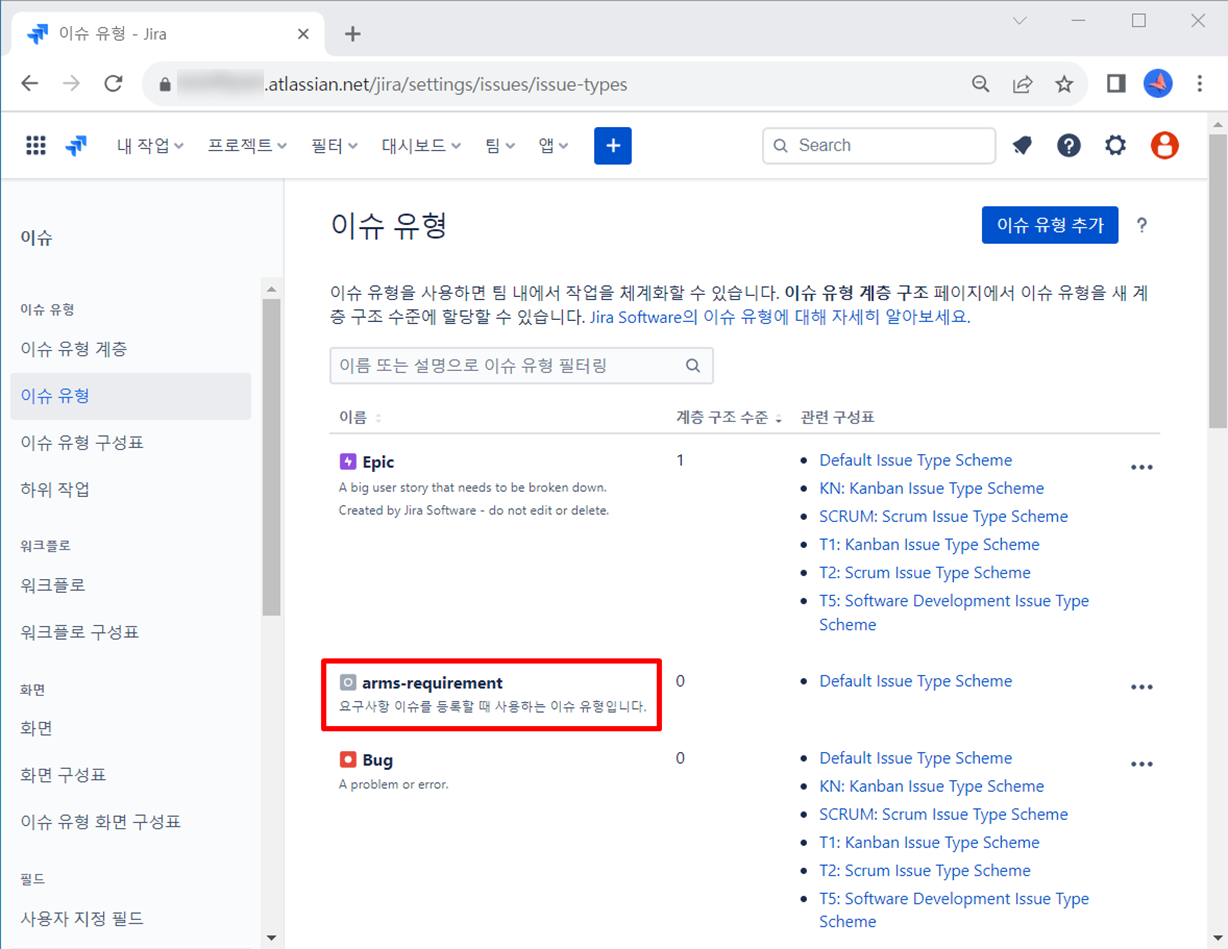Bookmark this page with the star icon
Viewport: 1228px width, 949px height.
point(1064,84)
